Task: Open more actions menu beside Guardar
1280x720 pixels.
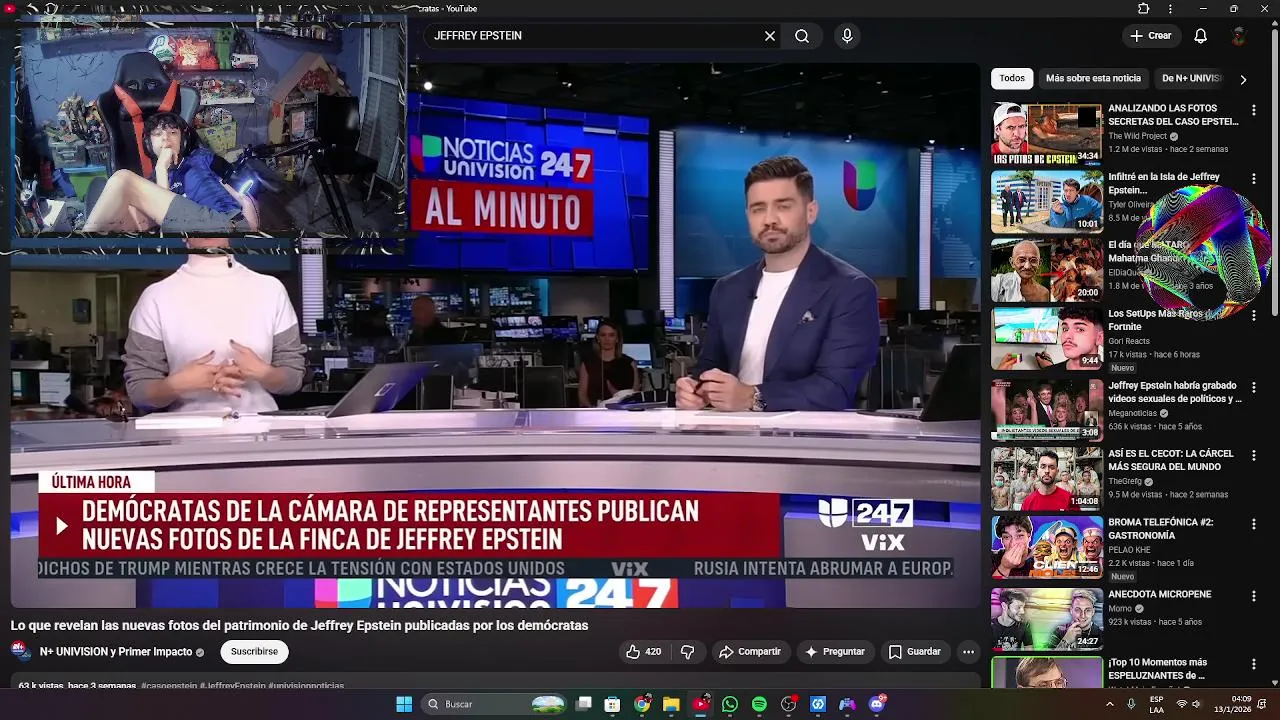Action: 968,652
